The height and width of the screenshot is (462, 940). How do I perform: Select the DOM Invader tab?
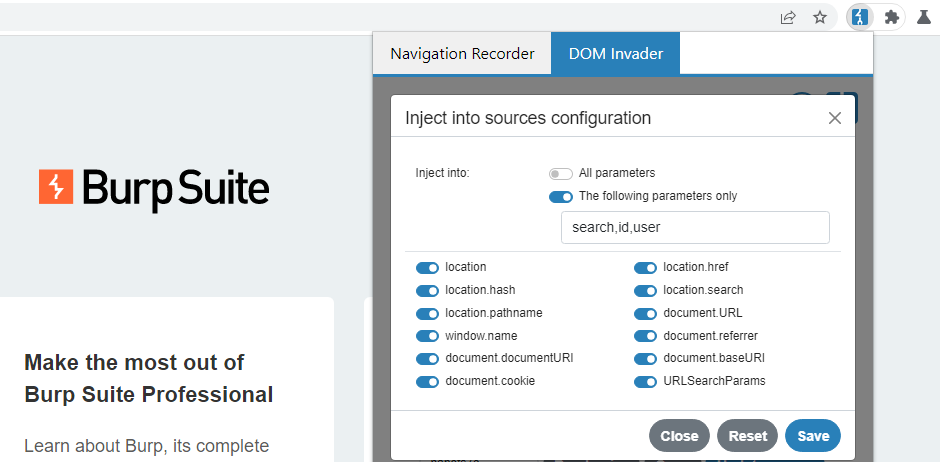click(615, 54)
